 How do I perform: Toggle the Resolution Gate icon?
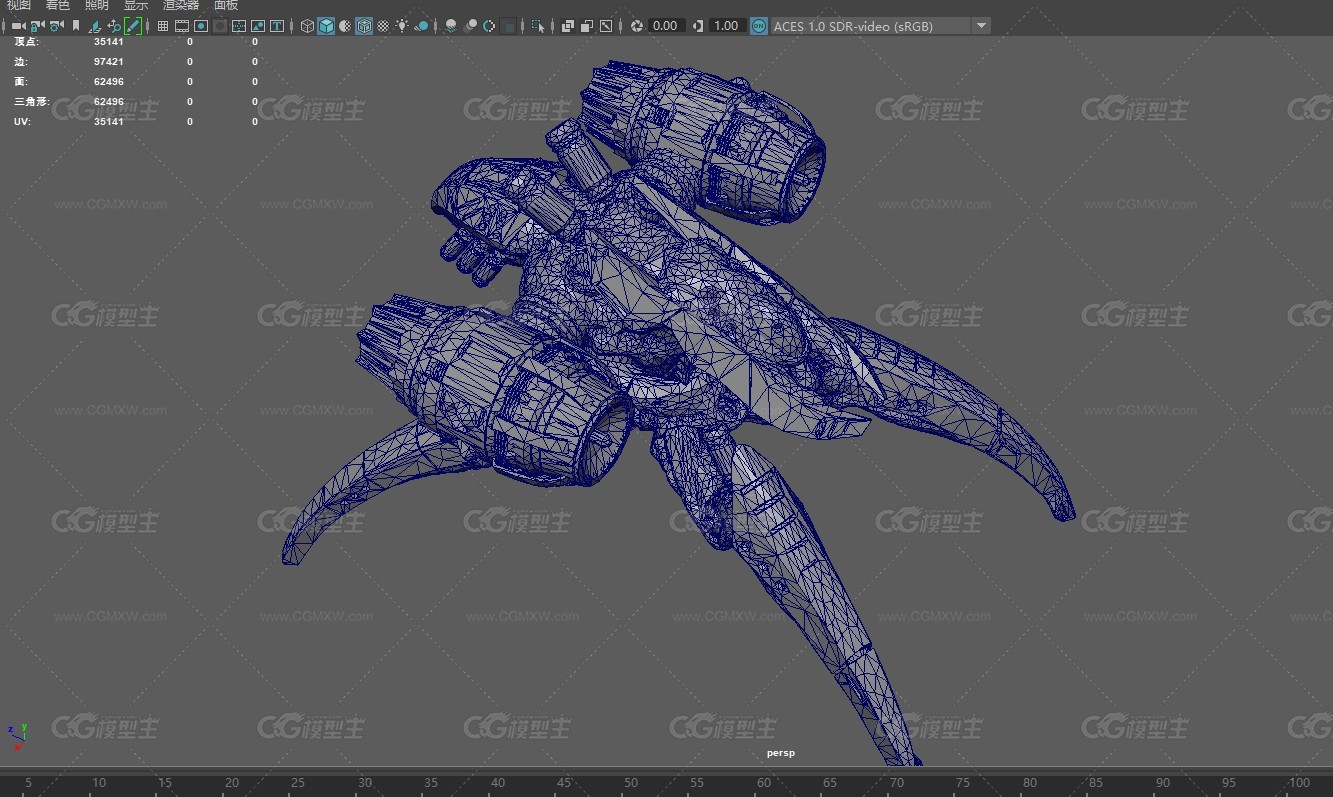click(x=200, y=26)
